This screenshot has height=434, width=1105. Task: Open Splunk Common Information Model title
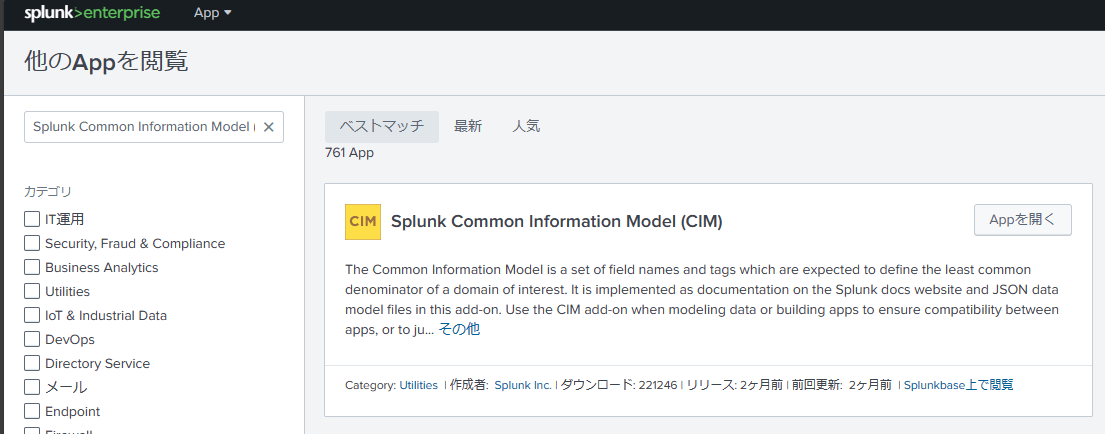coord(557,222)
